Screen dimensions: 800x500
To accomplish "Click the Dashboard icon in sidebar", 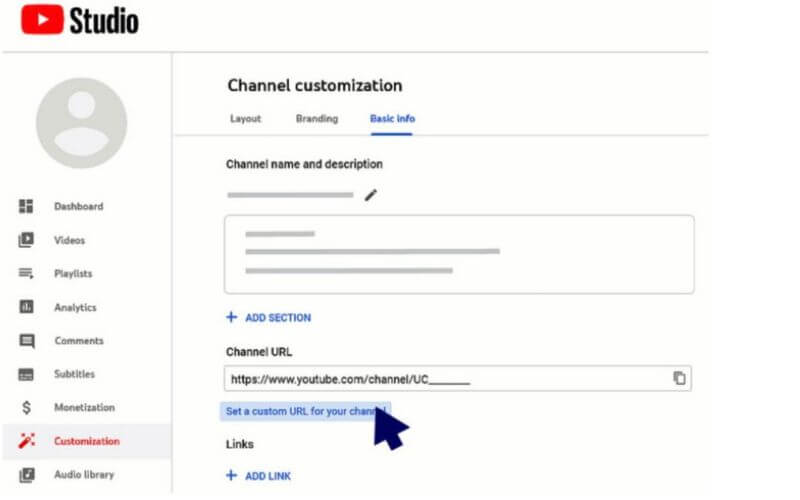I will (x=27, y=207).
